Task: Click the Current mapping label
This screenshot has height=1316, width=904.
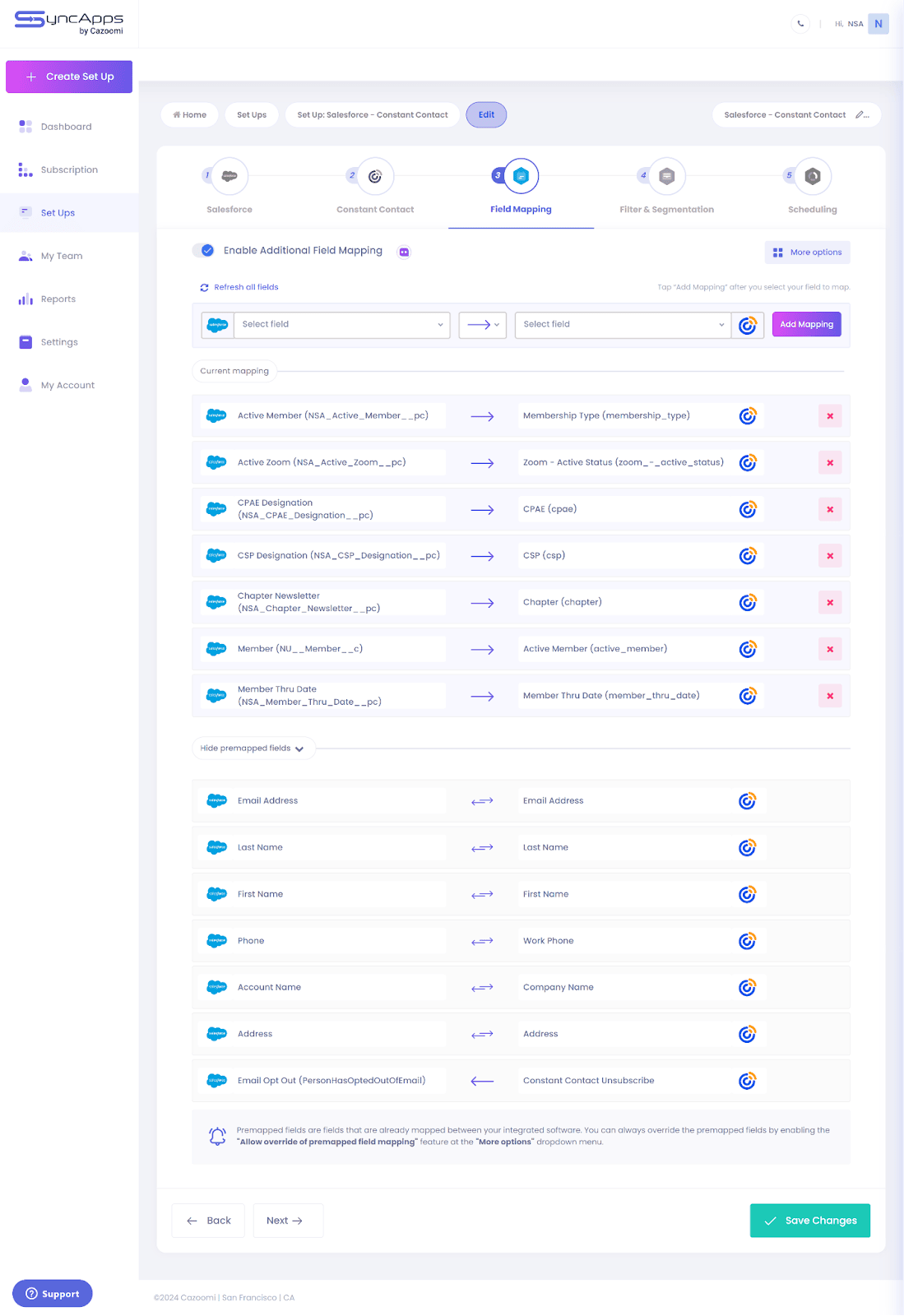Action: [234, 371]
